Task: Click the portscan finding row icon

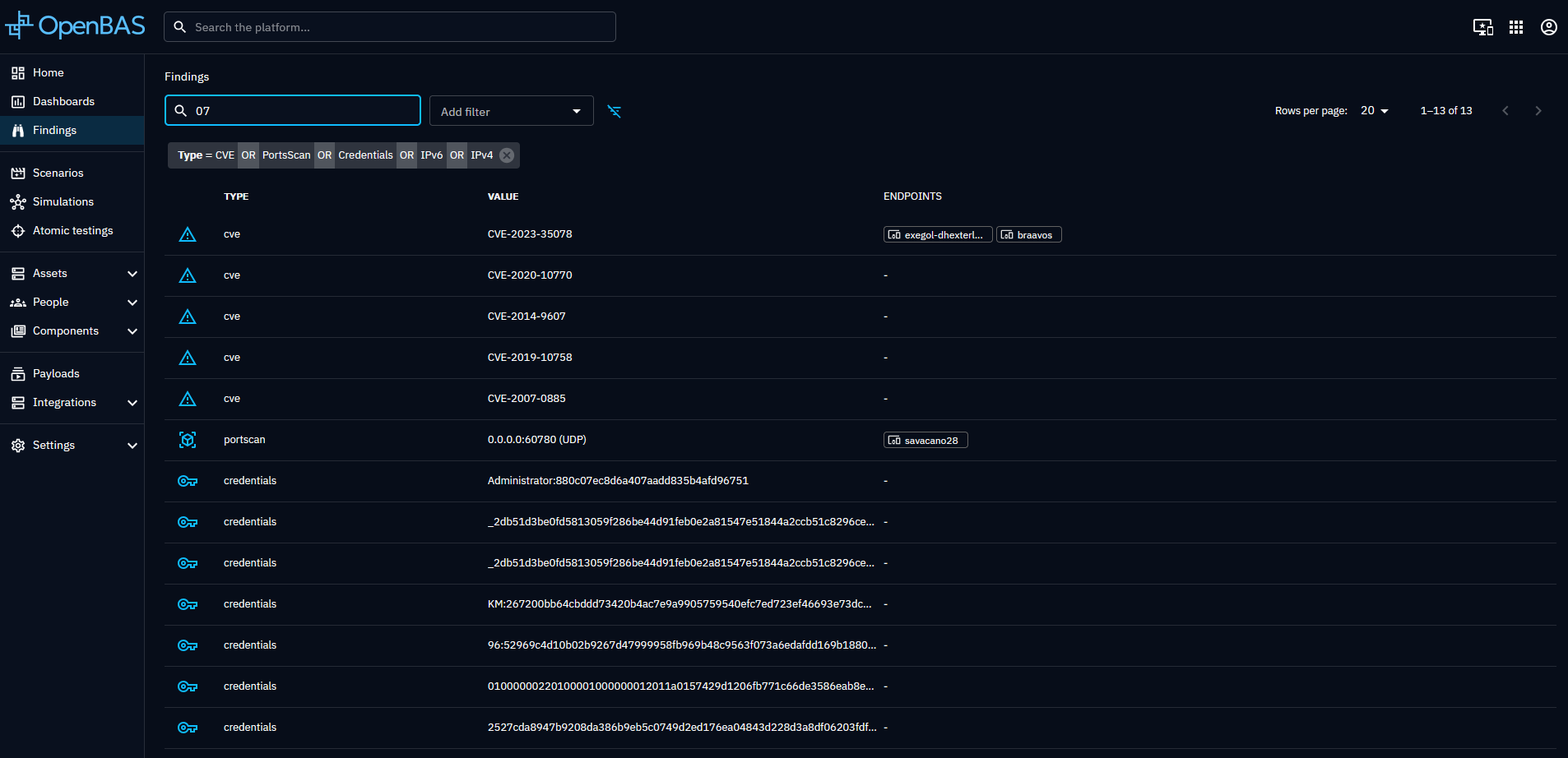Action: 188,440
